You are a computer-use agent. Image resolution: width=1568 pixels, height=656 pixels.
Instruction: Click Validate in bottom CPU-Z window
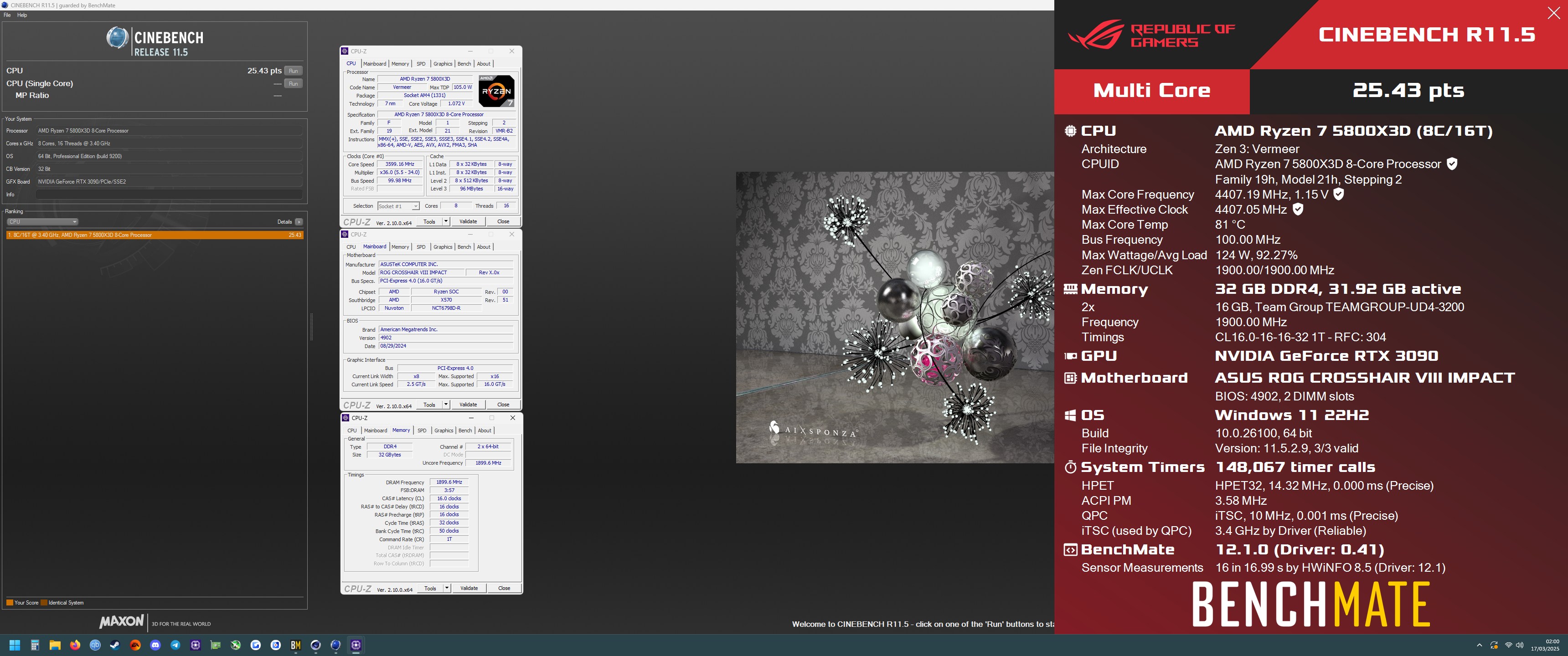(x=469, y=589)
